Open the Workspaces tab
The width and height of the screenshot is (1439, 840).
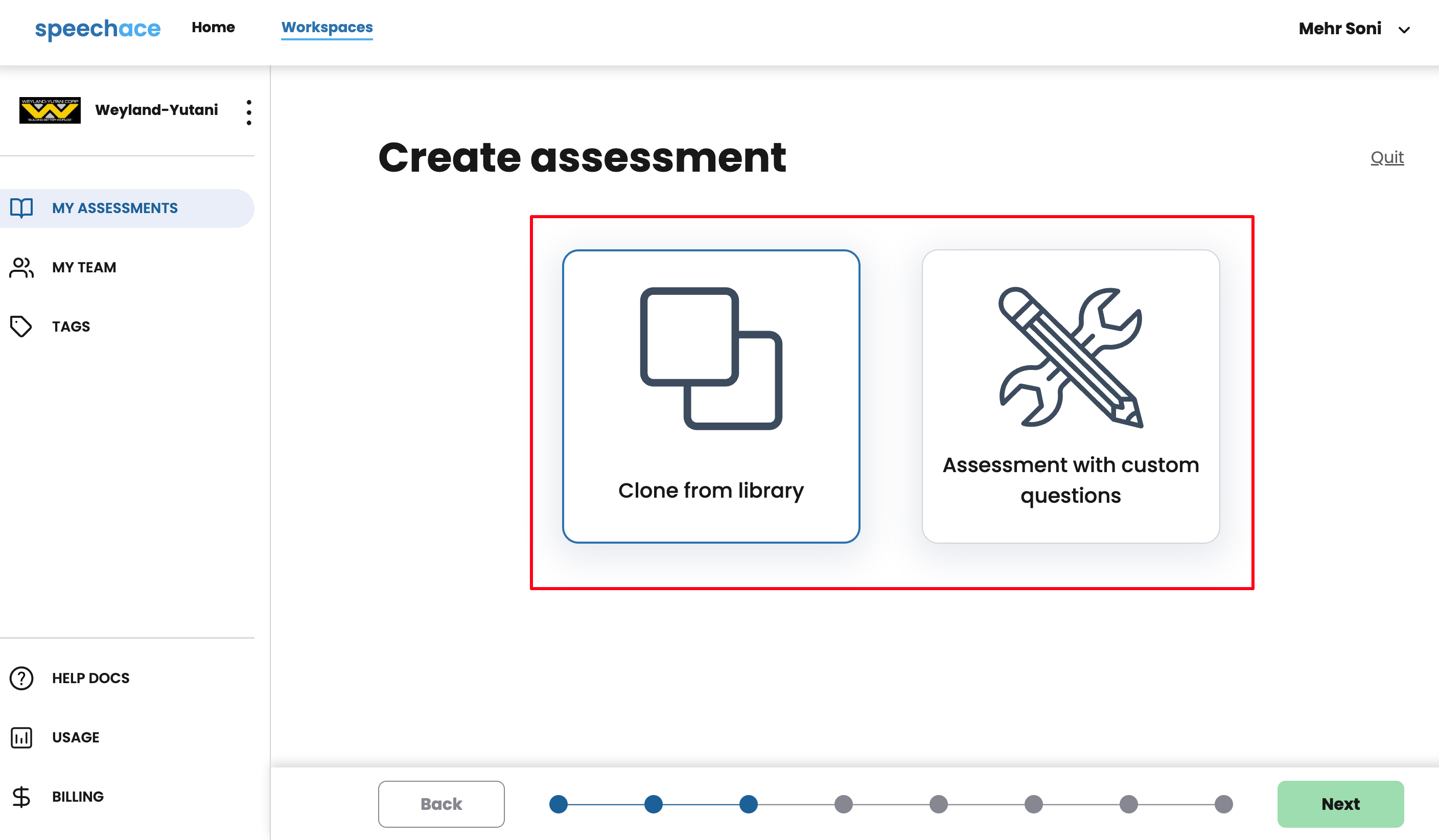327,28
